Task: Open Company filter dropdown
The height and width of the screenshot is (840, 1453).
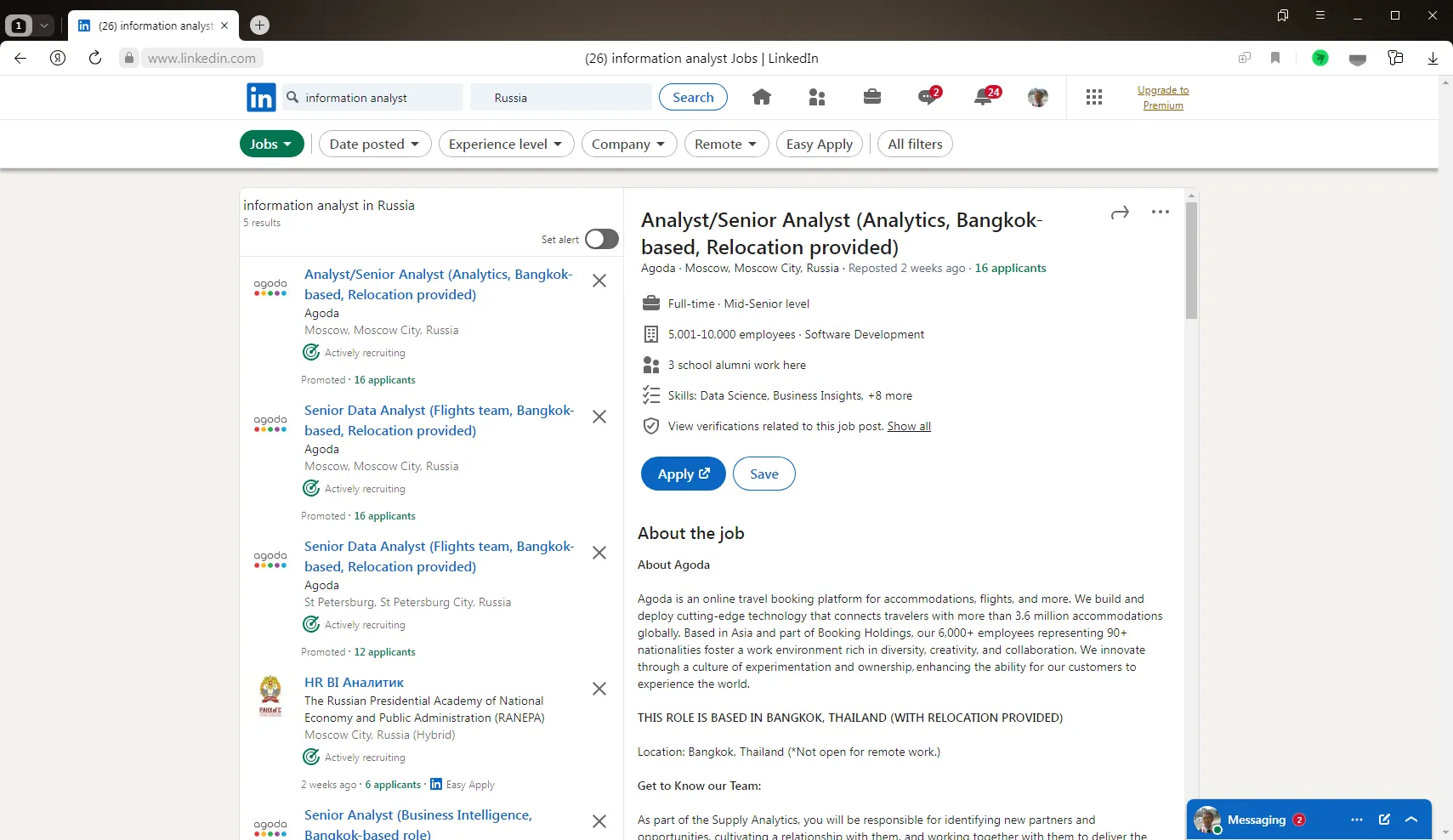Action: (629, 145)
